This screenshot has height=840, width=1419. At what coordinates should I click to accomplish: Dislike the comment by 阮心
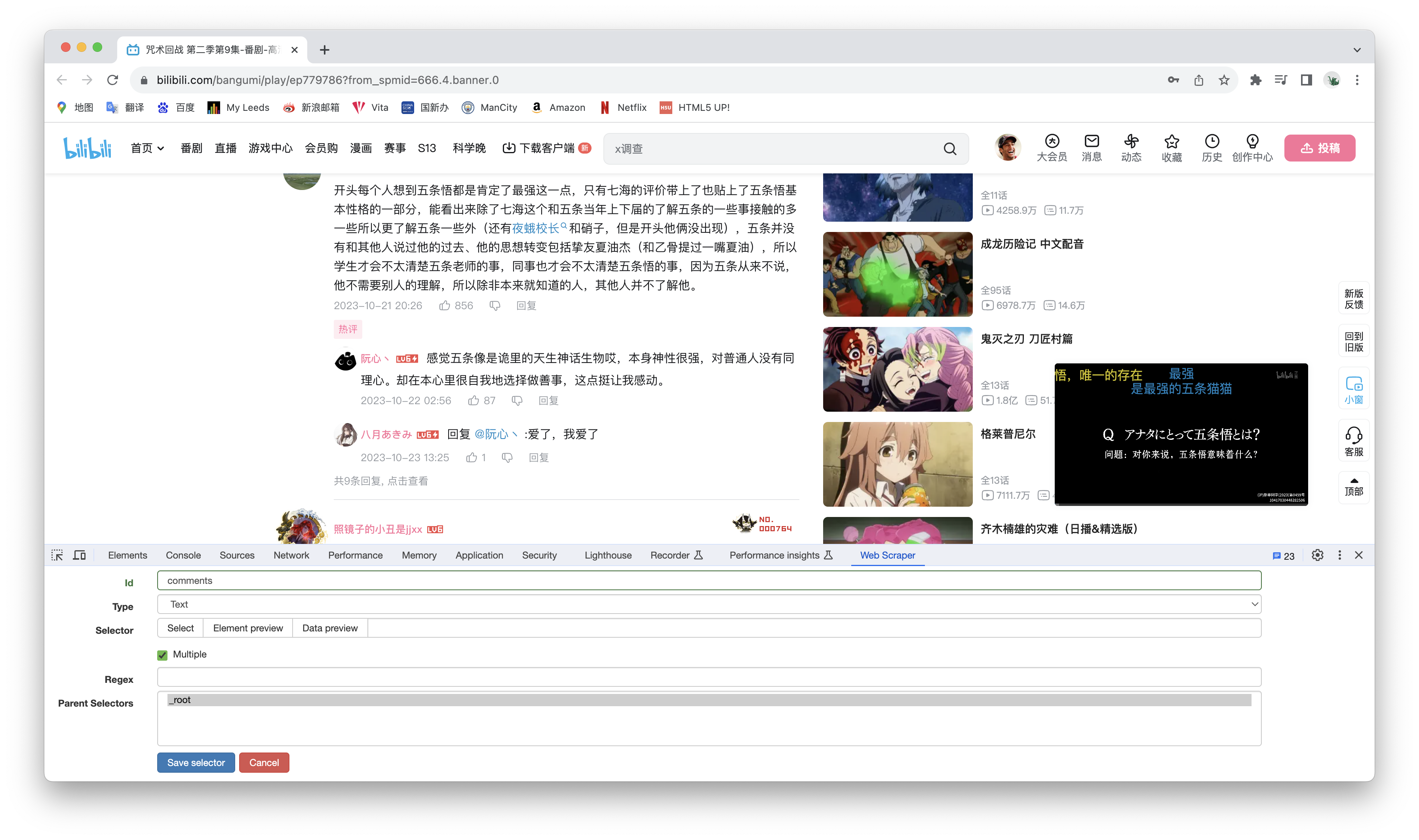[x=517, y=401]
